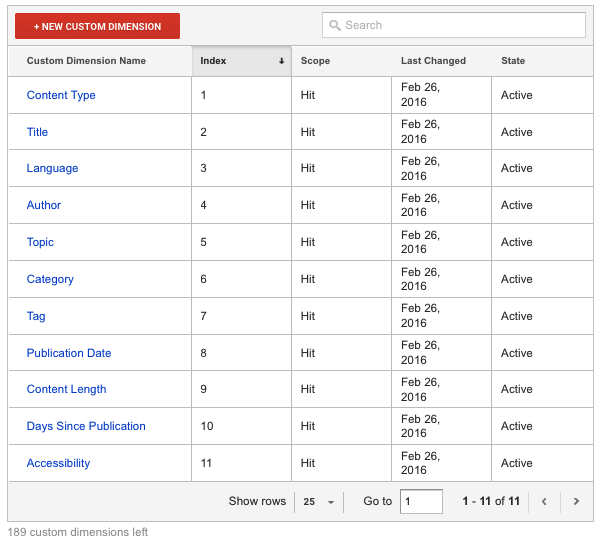Image resolution: width=601 pixels, height=544 pixels.
Task: Open the Content Length dimension
Action: (66, 389)
